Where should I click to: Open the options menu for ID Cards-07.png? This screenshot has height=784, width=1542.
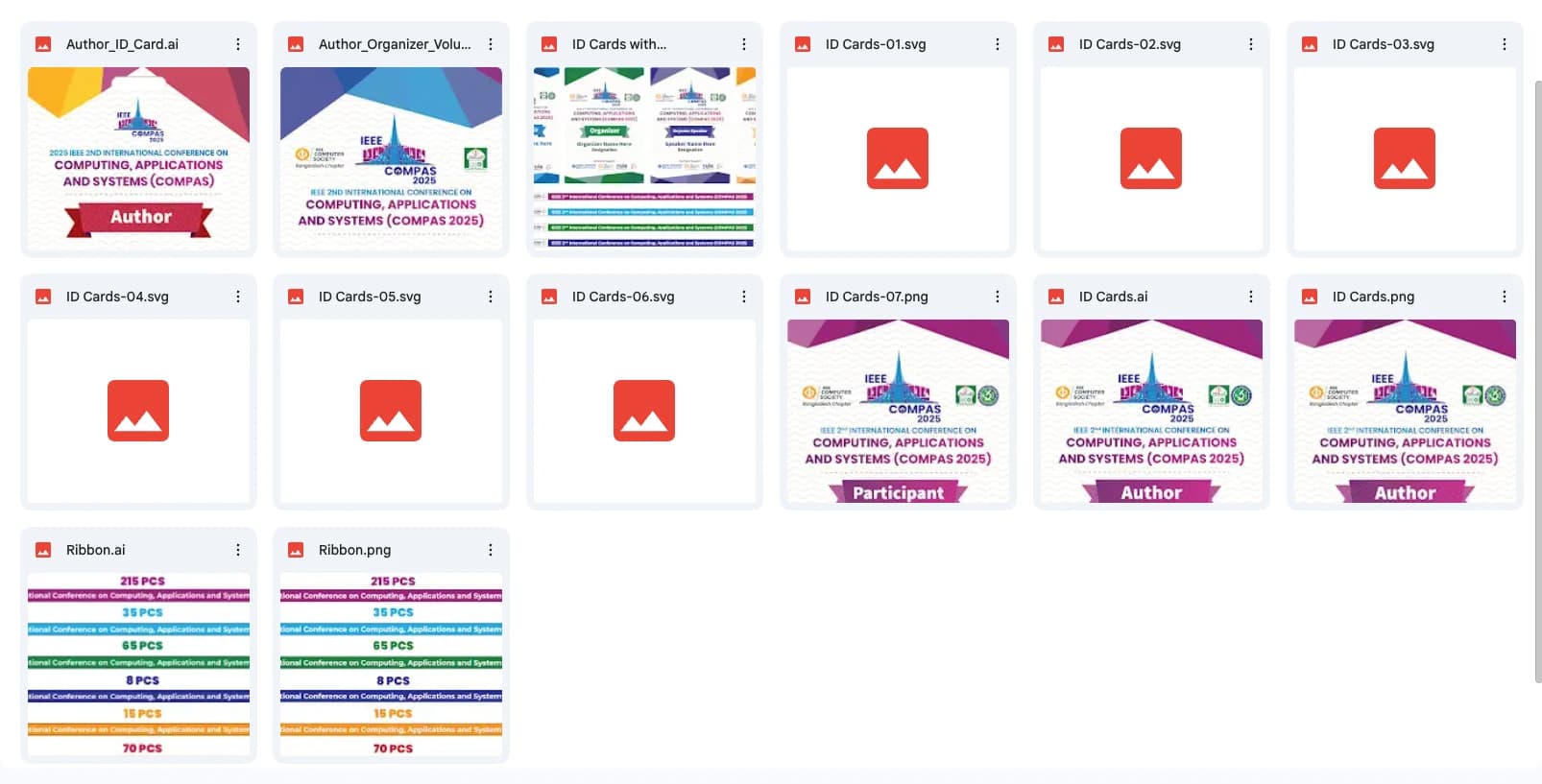click(x=998, y=297)
